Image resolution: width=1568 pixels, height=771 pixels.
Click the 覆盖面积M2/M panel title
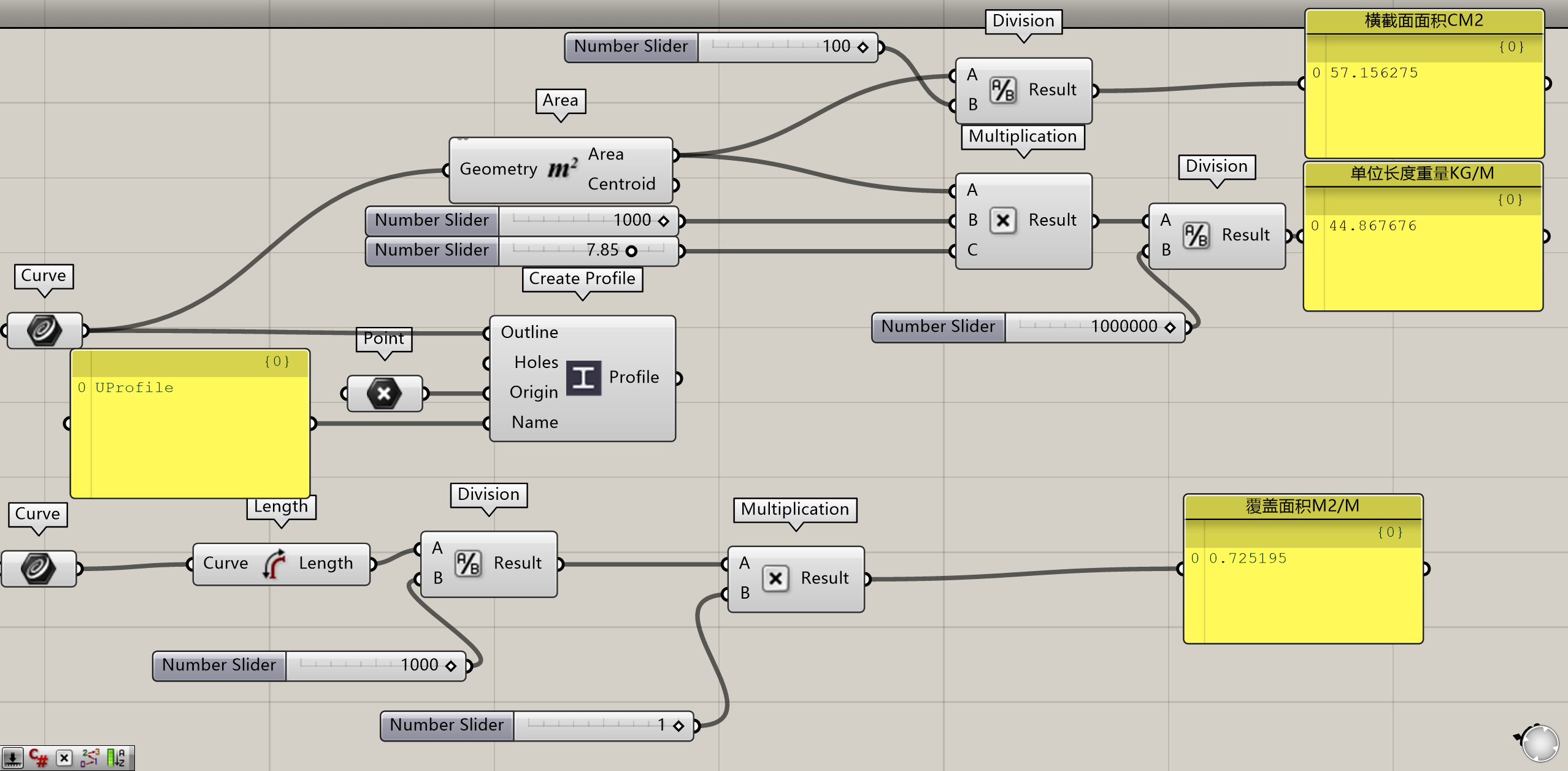(x=1302, y=506)
